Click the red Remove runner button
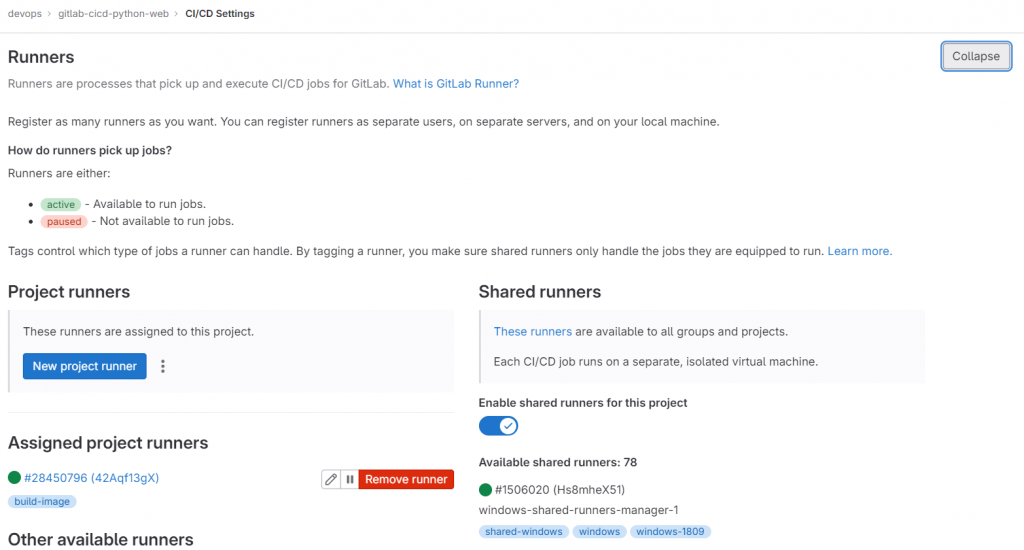 [x=406, y=479]
